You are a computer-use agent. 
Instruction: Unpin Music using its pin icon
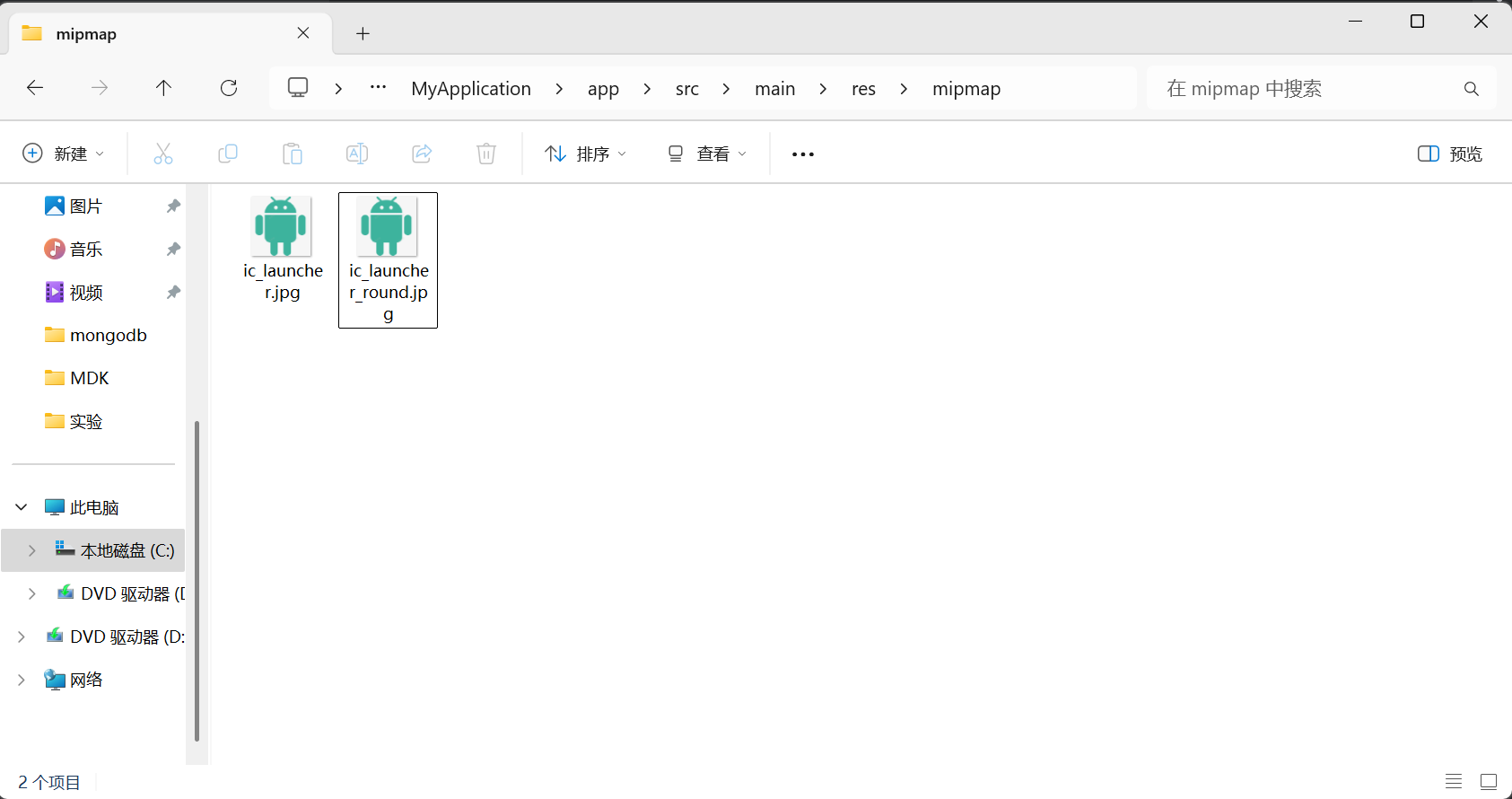[173, 249]
